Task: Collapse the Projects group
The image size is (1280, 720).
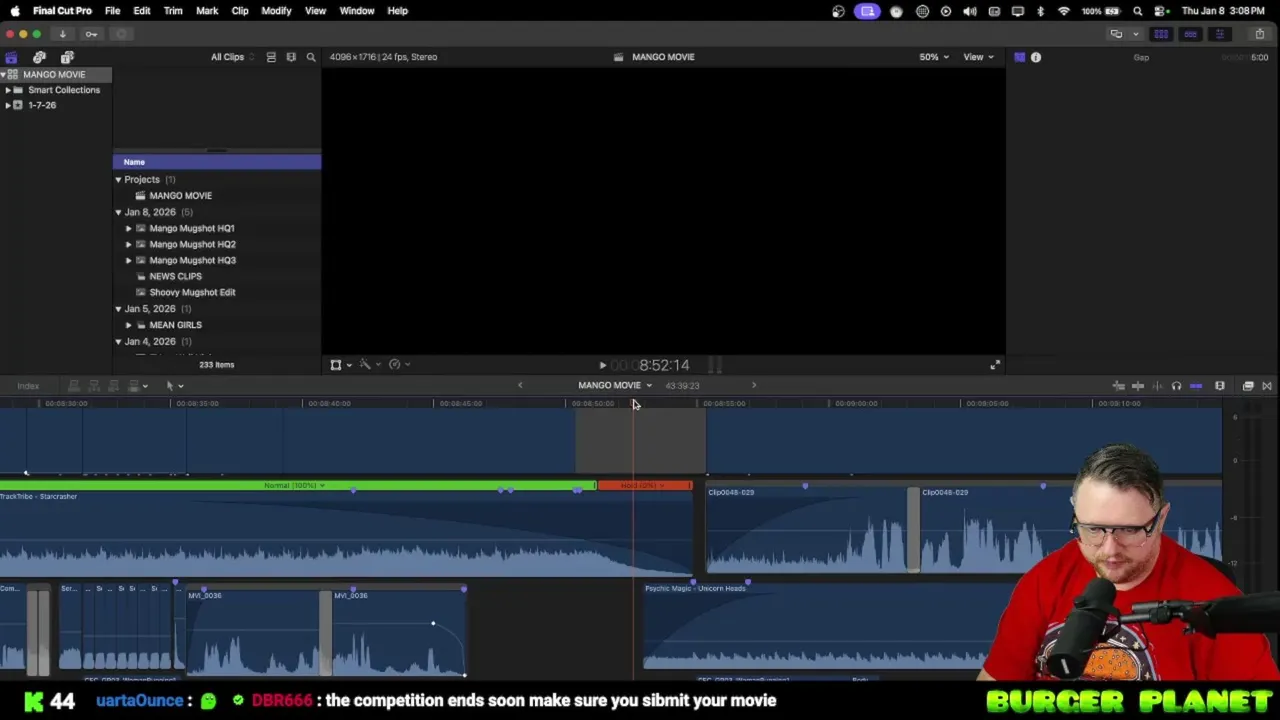Action: 118,180
